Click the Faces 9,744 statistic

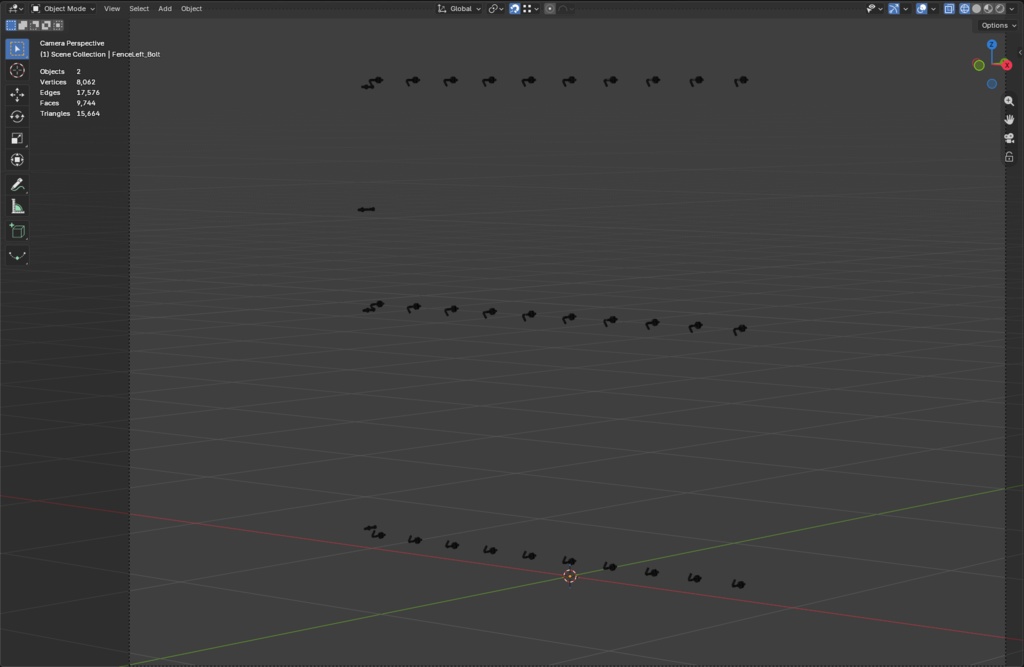(67, 103)
